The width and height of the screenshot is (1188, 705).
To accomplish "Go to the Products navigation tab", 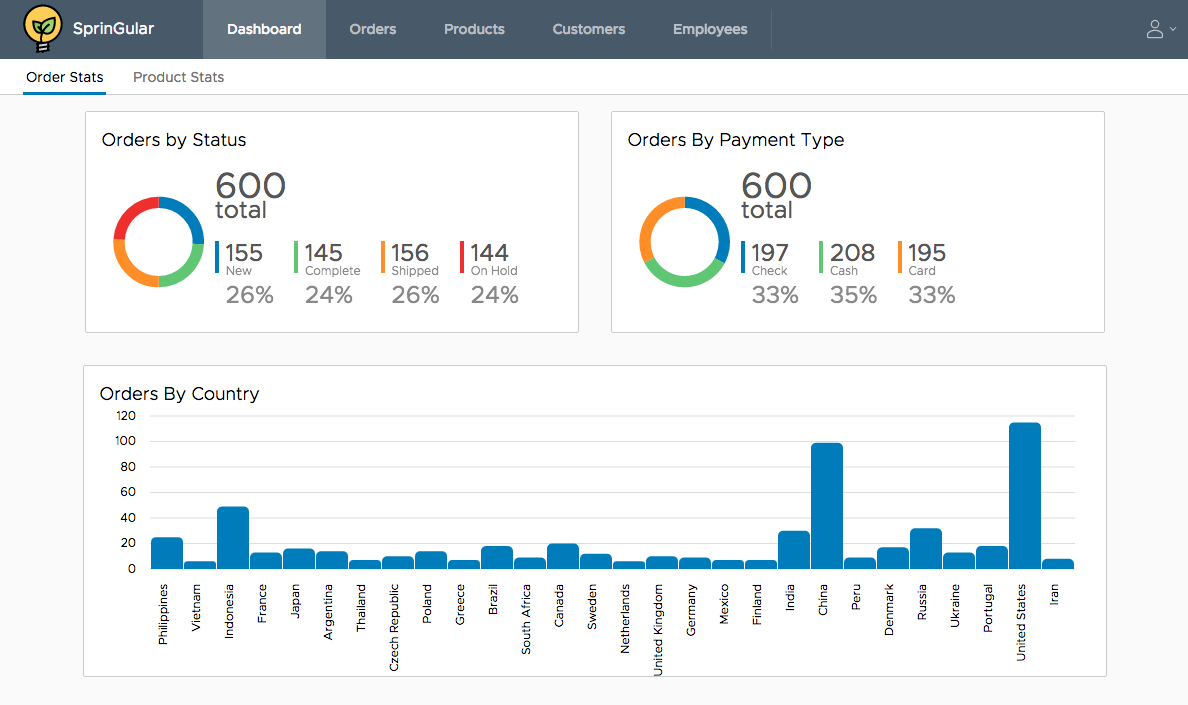I will 474,29.
